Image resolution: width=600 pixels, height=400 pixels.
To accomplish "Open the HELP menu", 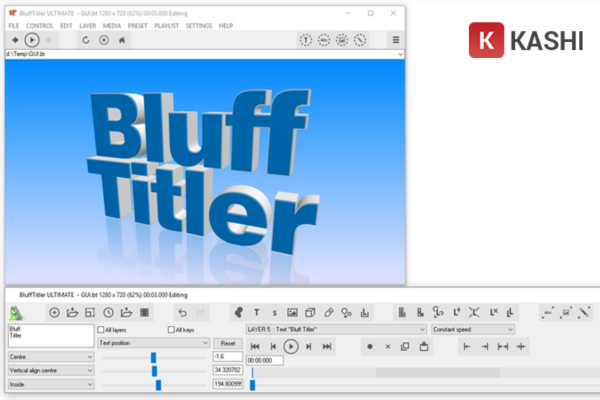I will coord(226,26).
